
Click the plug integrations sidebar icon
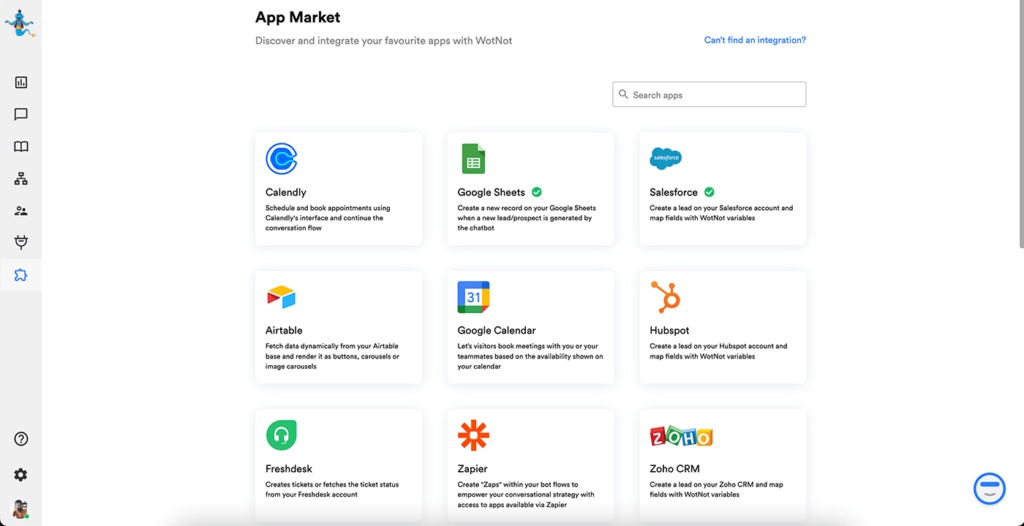click(x=20, y=243)
